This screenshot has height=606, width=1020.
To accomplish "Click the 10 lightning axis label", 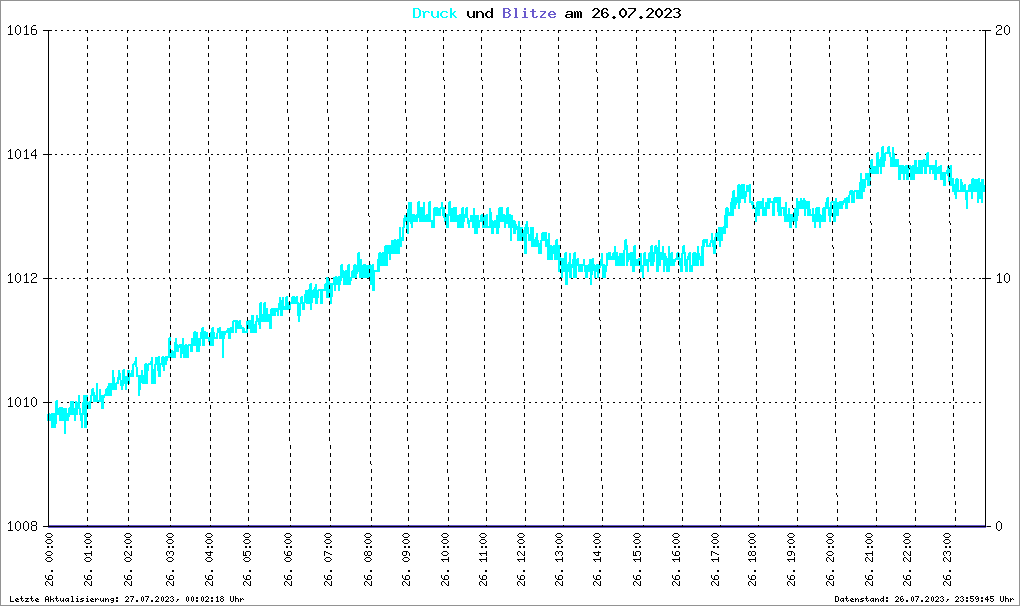I will click(1003, 278).
